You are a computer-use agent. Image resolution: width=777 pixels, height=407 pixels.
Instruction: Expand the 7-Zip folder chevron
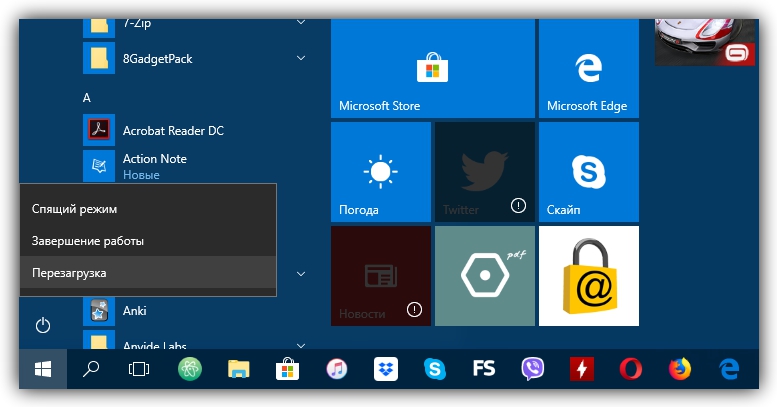[x=300, y=22]
